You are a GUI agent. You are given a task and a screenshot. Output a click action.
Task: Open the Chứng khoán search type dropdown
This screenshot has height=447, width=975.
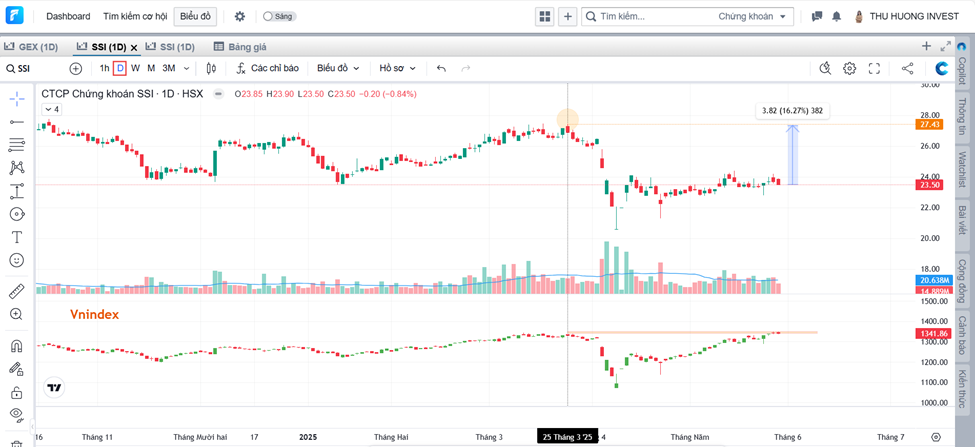coord(752,17)
